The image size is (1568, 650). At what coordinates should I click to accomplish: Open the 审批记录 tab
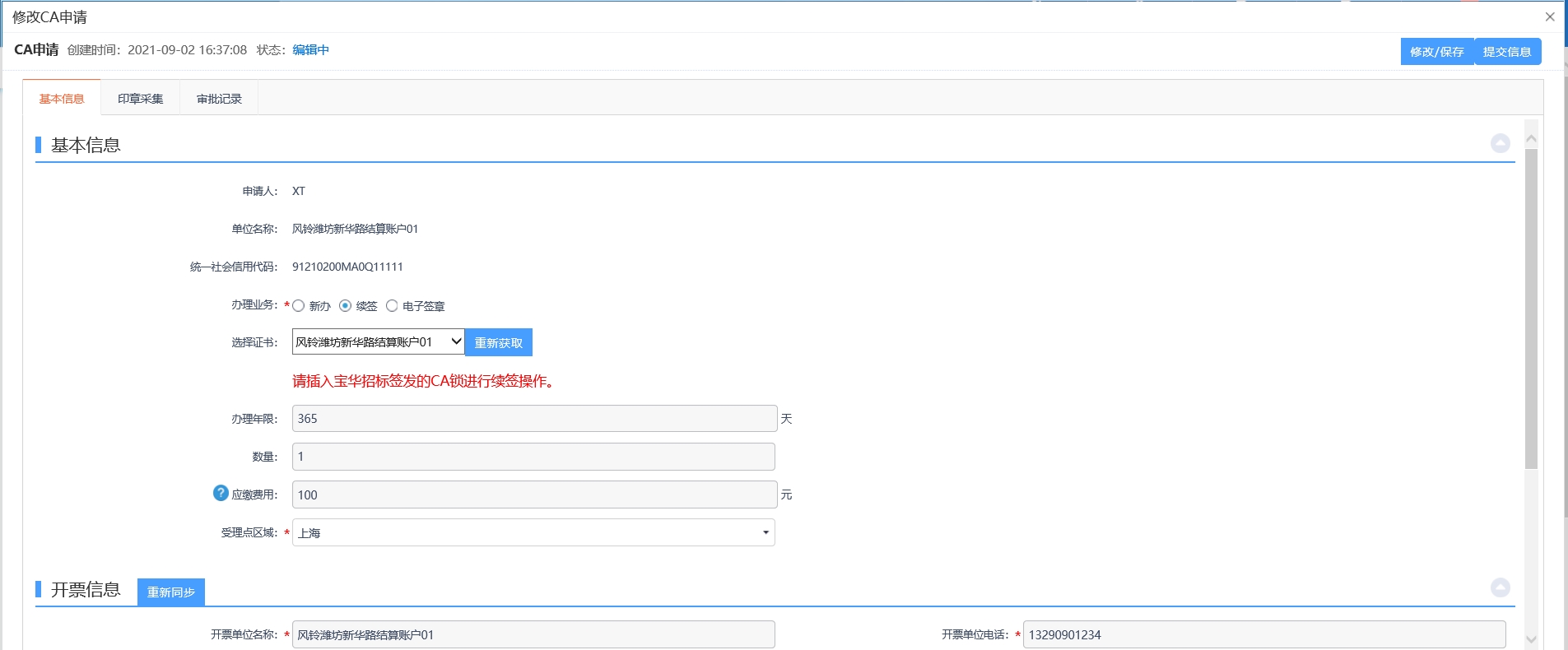click(x=219, y=99)
